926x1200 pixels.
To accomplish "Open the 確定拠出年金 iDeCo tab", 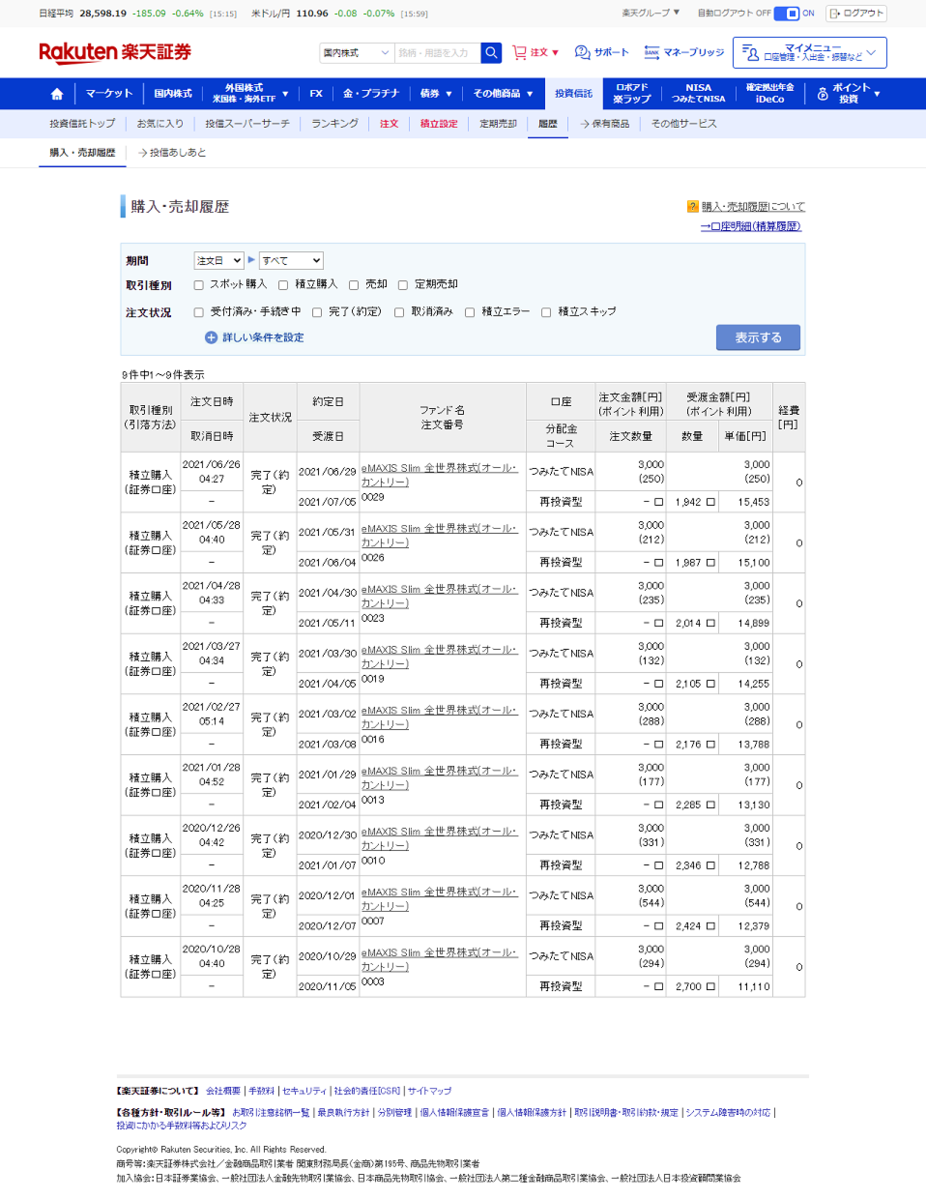I will pos(770,94).
